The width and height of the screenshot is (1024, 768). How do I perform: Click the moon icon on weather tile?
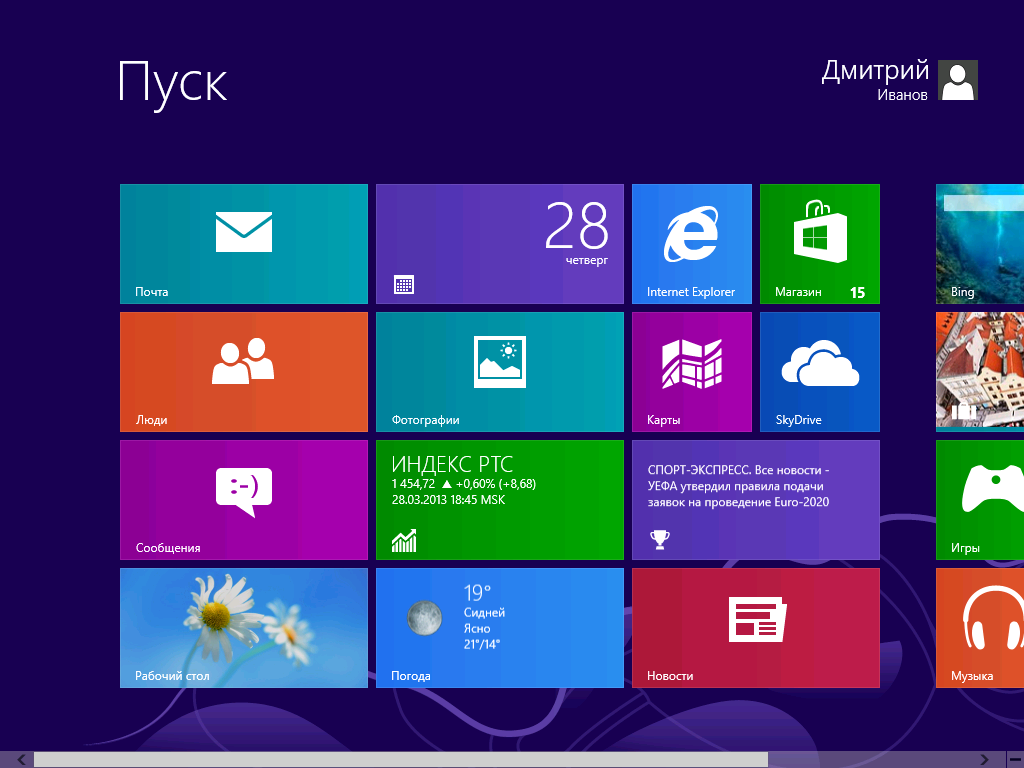click(x=424, y=618)
